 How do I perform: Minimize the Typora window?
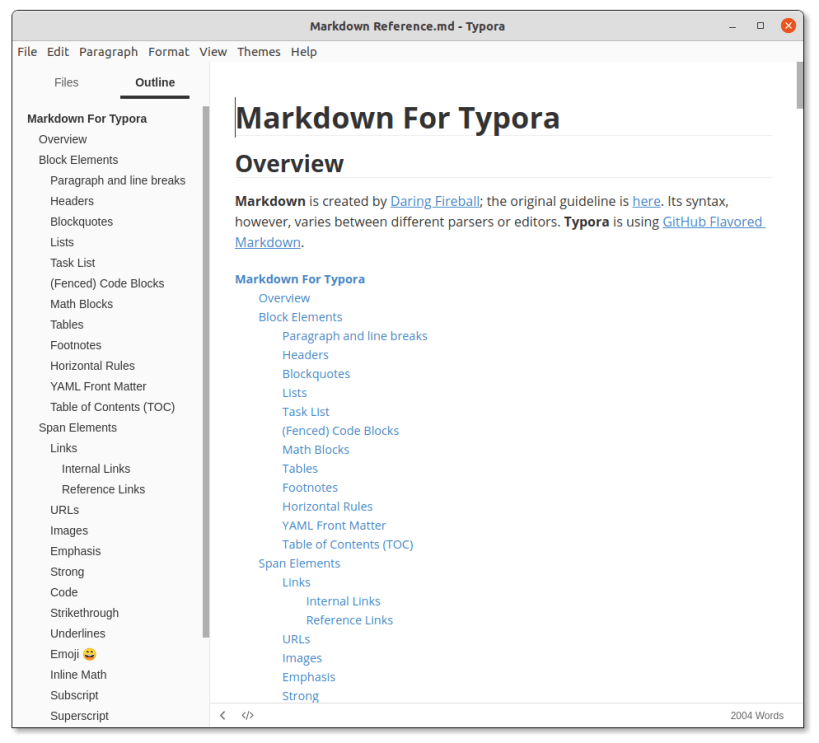732,26
